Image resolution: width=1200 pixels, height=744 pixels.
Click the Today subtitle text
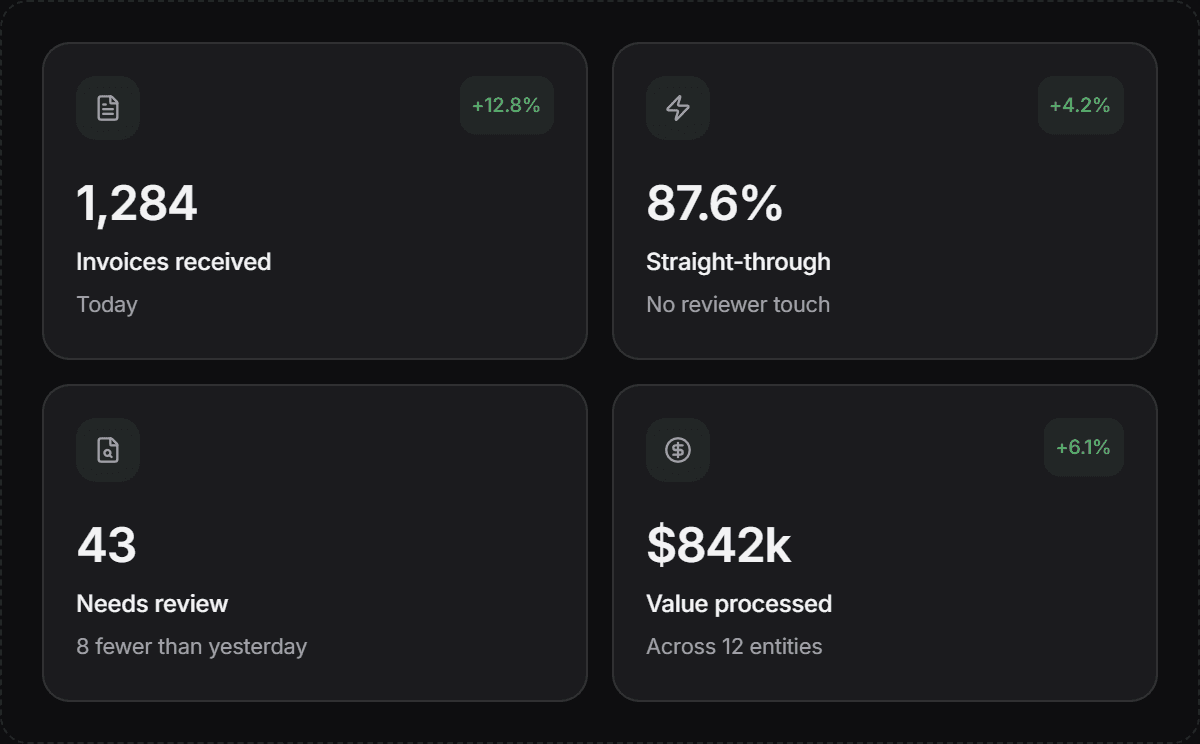click(107, 304)
